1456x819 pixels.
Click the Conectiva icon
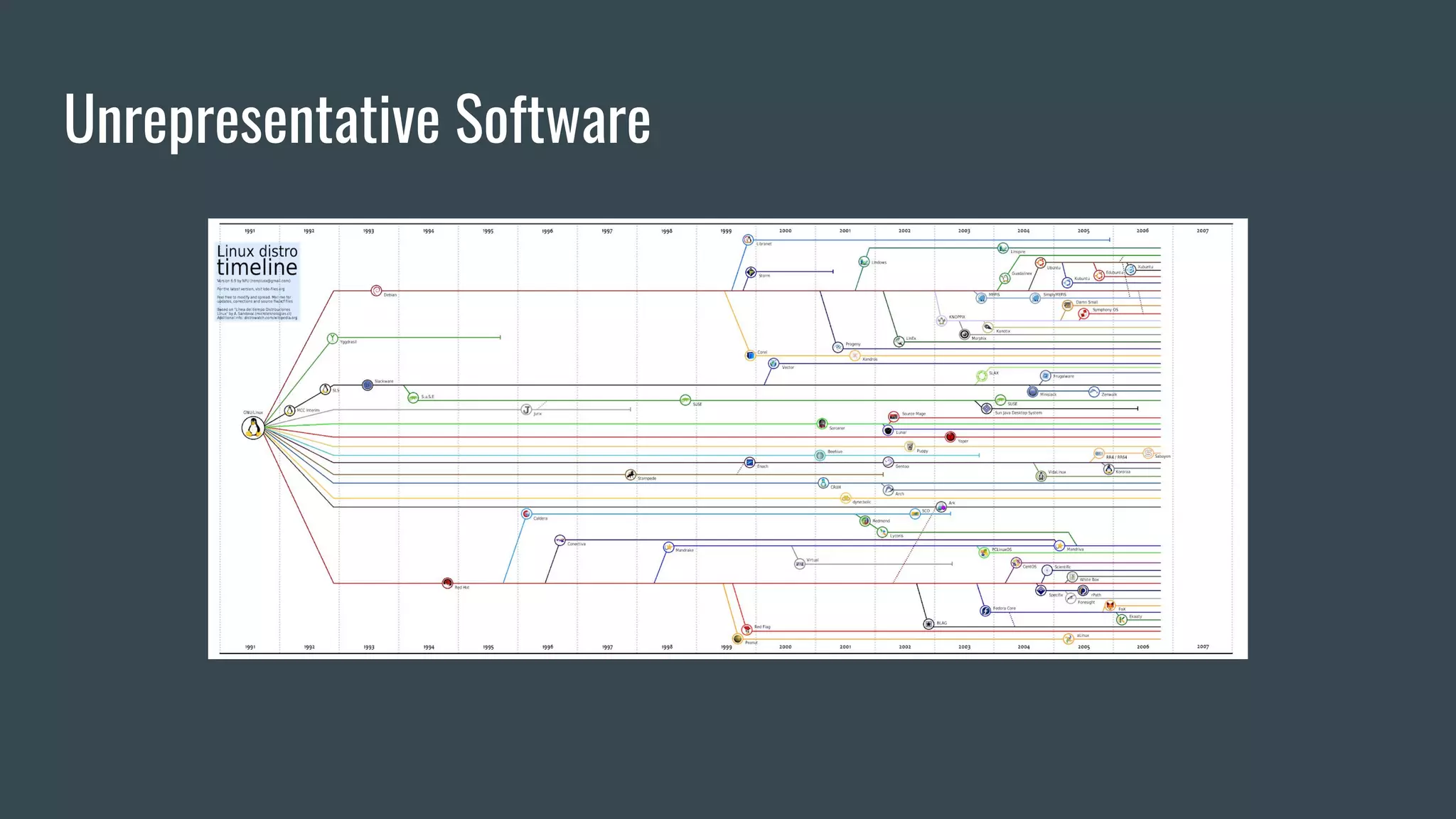[560, 540]
